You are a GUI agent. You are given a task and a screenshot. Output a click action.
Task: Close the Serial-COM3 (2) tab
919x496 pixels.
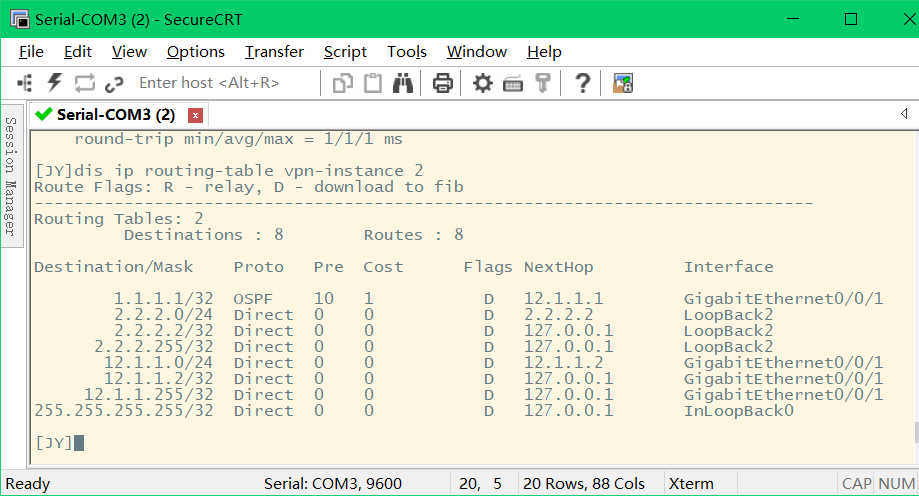click(195, 115)
